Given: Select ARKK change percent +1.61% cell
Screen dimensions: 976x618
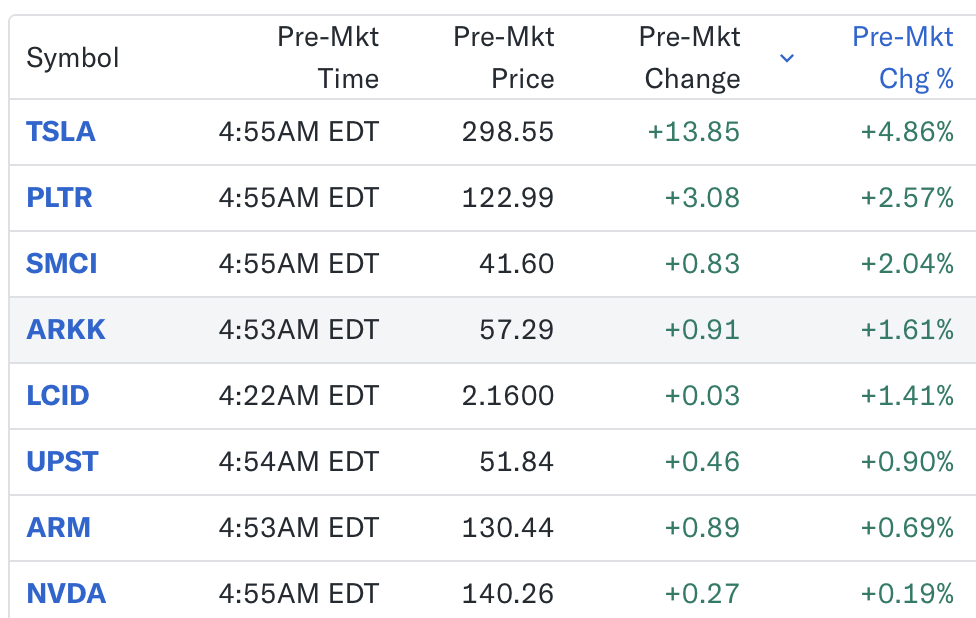Looking at the screenshot, I should (x=907, y=330).
